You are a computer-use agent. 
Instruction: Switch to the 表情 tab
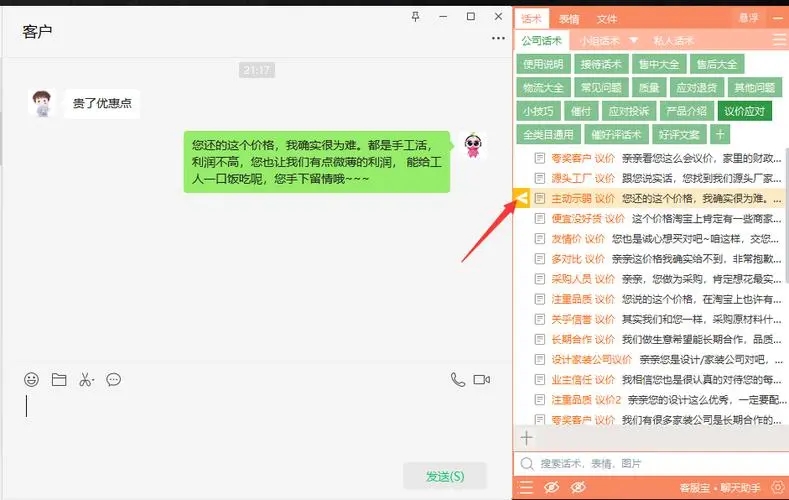point(569,19)
